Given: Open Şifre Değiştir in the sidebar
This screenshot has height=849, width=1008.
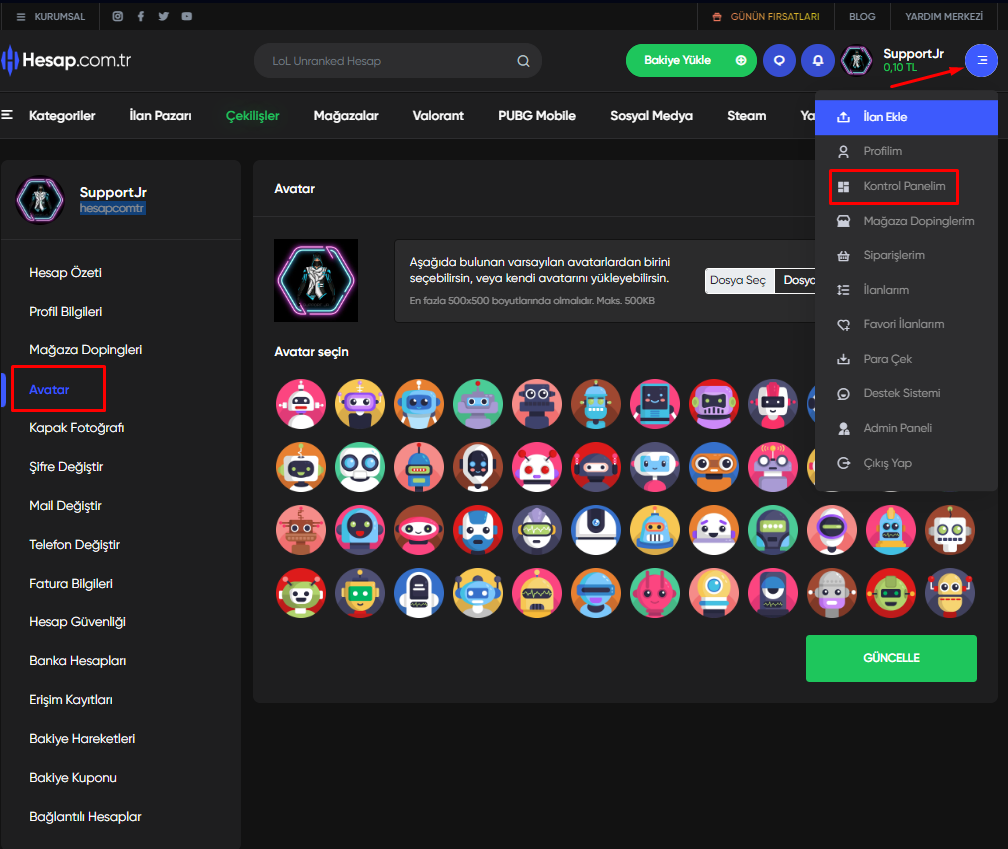Looking at the screenshot, I should (66, 467).
